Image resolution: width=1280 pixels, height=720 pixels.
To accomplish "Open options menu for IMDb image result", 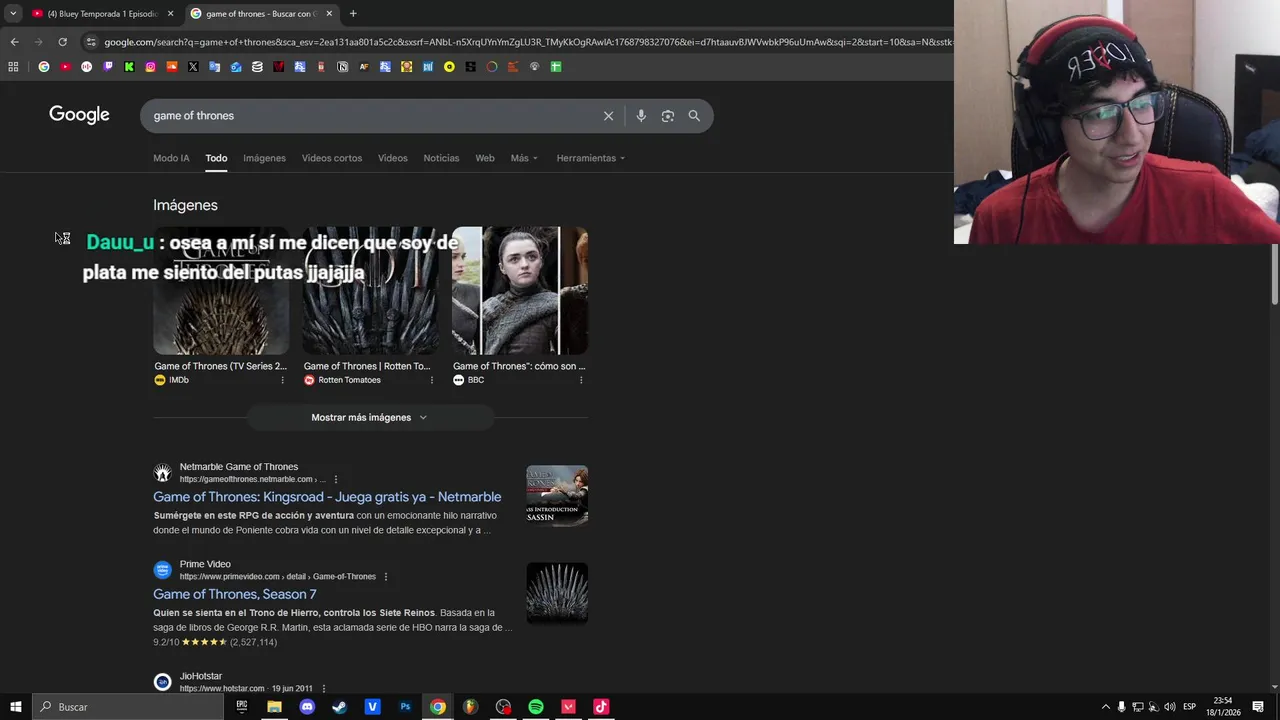I will click(x=282, y=380).
